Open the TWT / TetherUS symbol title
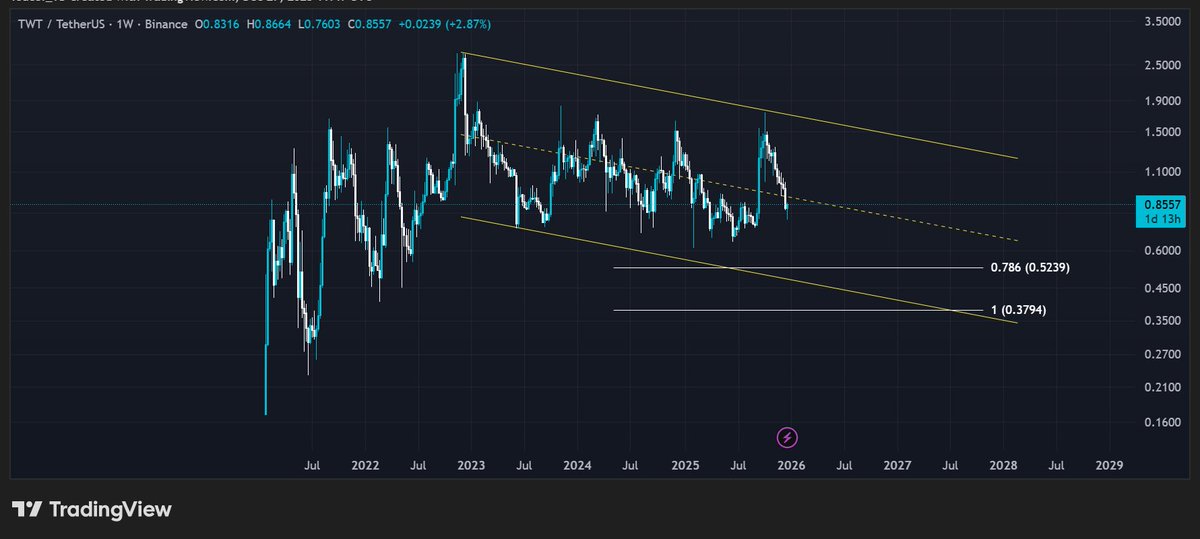Image resolution: width=1200 pixels, height=539 pixels. click(x=61, y=24)
